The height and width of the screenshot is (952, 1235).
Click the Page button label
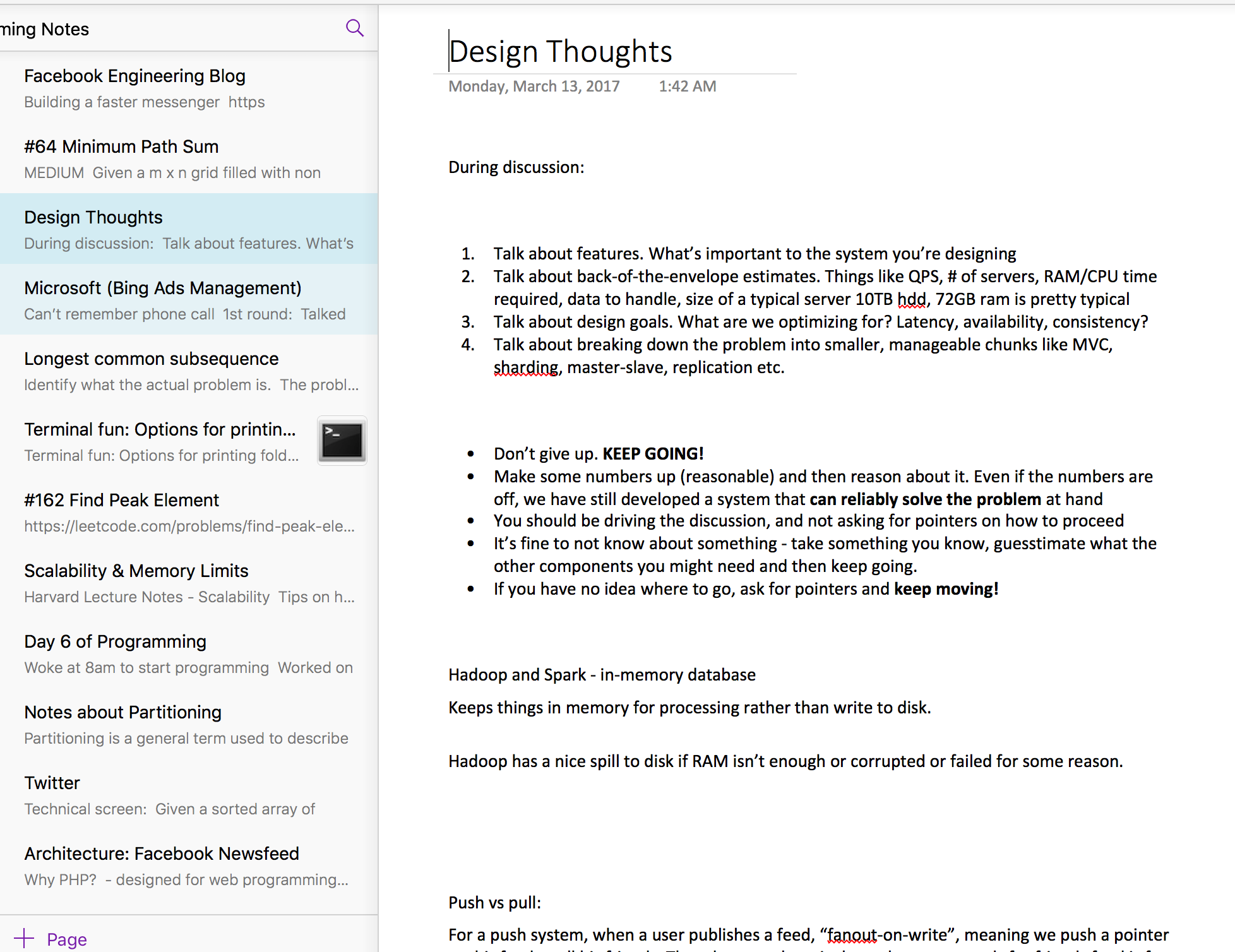pyautogui.click(x=66, y=939)
